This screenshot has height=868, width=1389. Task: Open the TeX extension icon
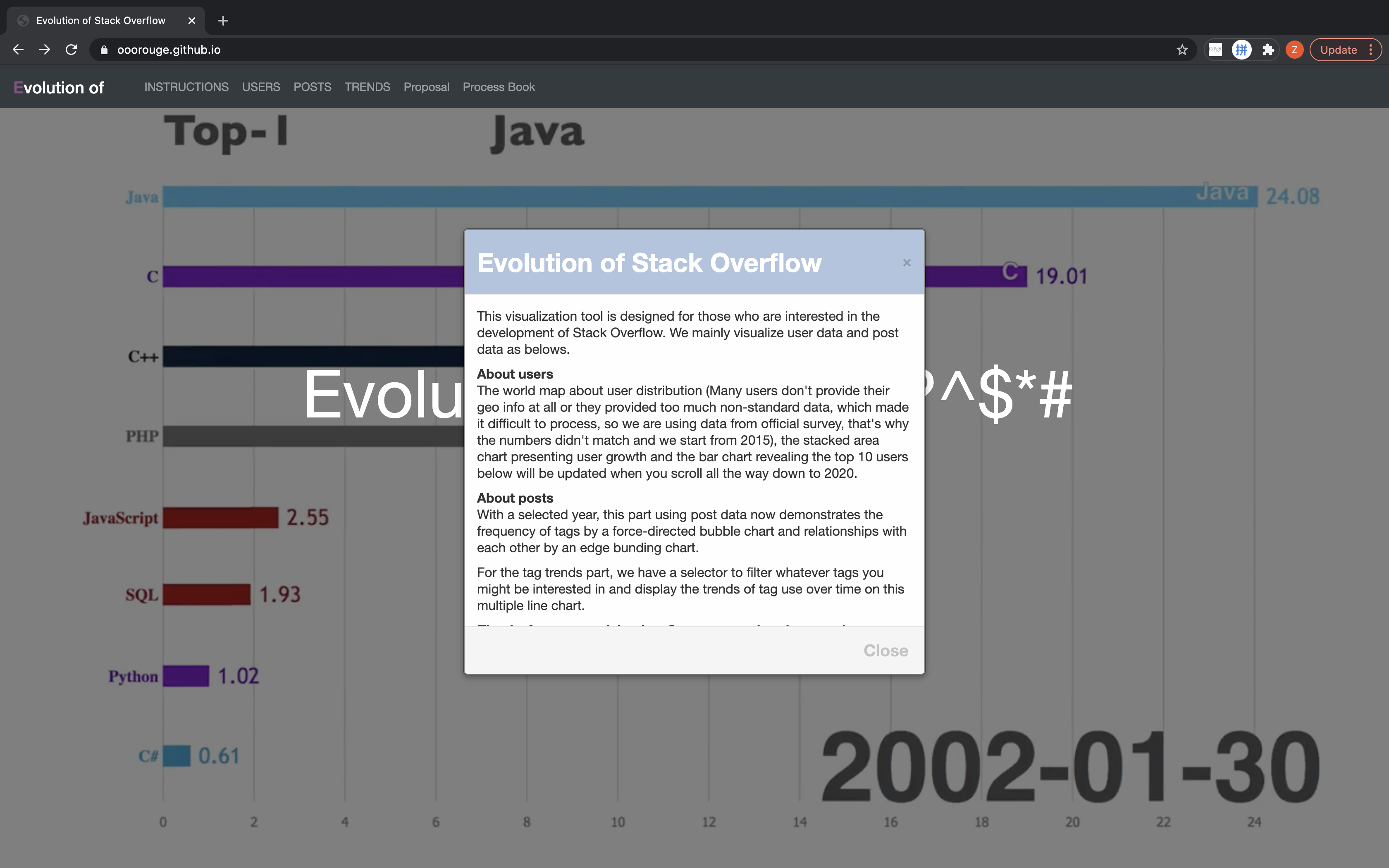[1215, 50]
